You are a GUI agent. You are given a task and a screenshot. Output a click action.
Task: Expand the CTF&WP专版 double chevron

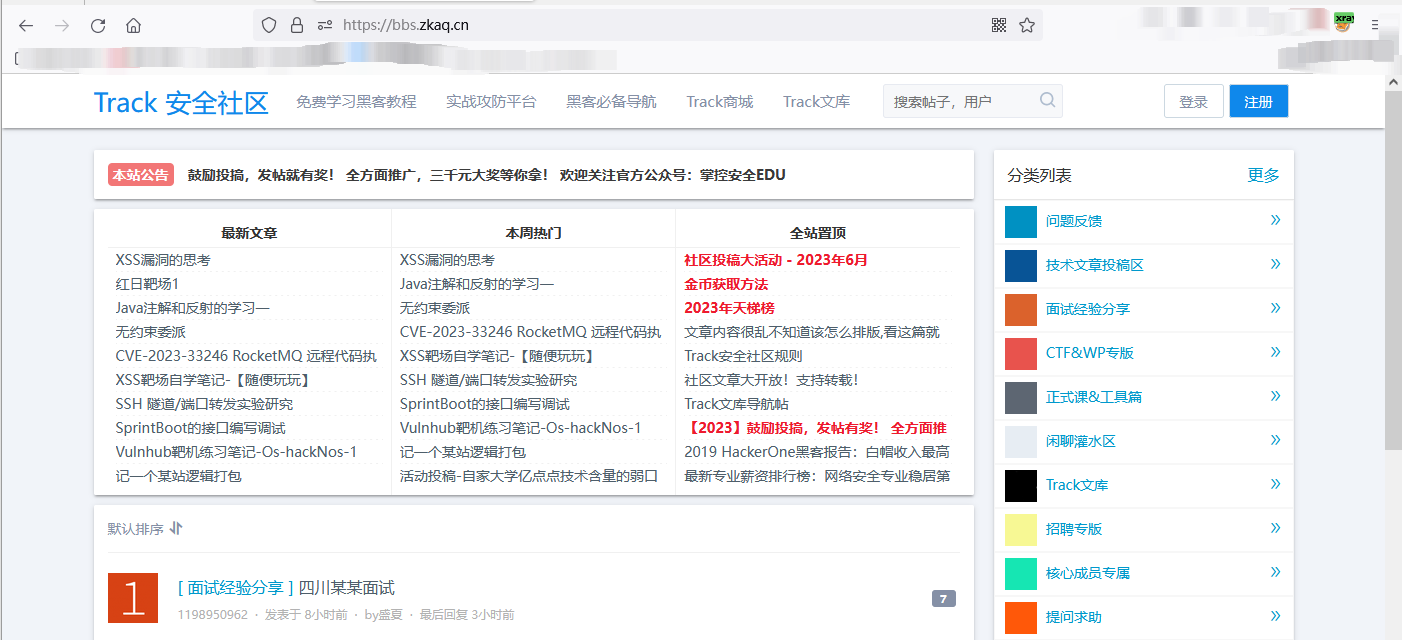click(x=1275, y=352)
